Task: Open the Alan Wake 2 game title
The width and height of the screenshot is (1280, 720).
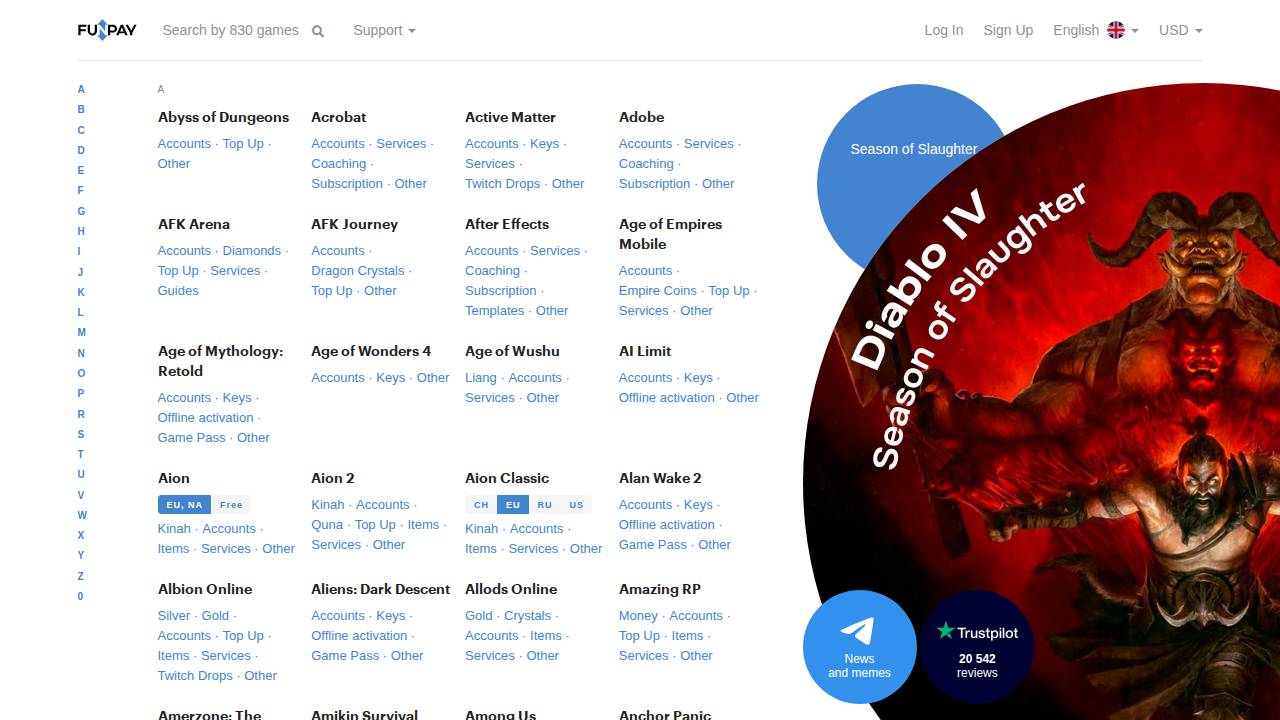Action: tap(660, 478)
